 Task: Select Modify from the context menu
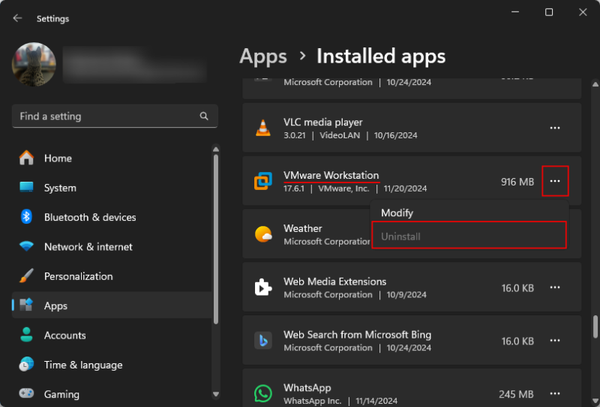click(397, 213)
